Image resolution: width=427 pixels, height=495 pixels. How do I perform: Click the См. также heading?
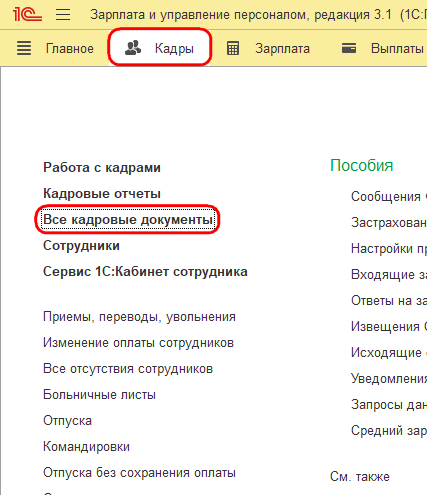click(x=360, y=477)
